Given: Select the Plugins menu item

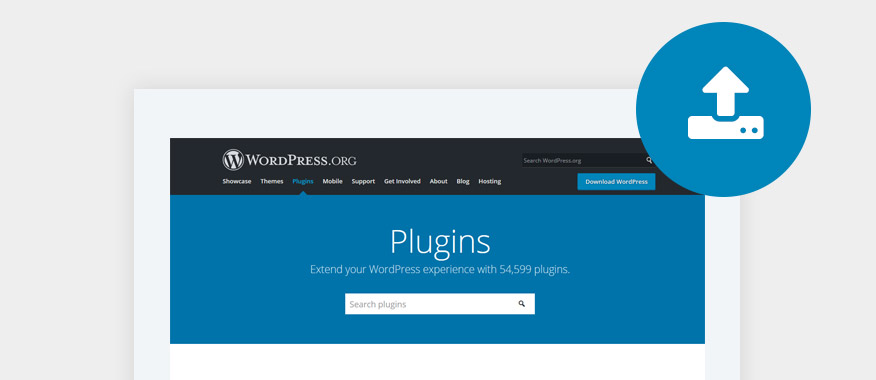Looking at the screenshot, I should point(303,182).
